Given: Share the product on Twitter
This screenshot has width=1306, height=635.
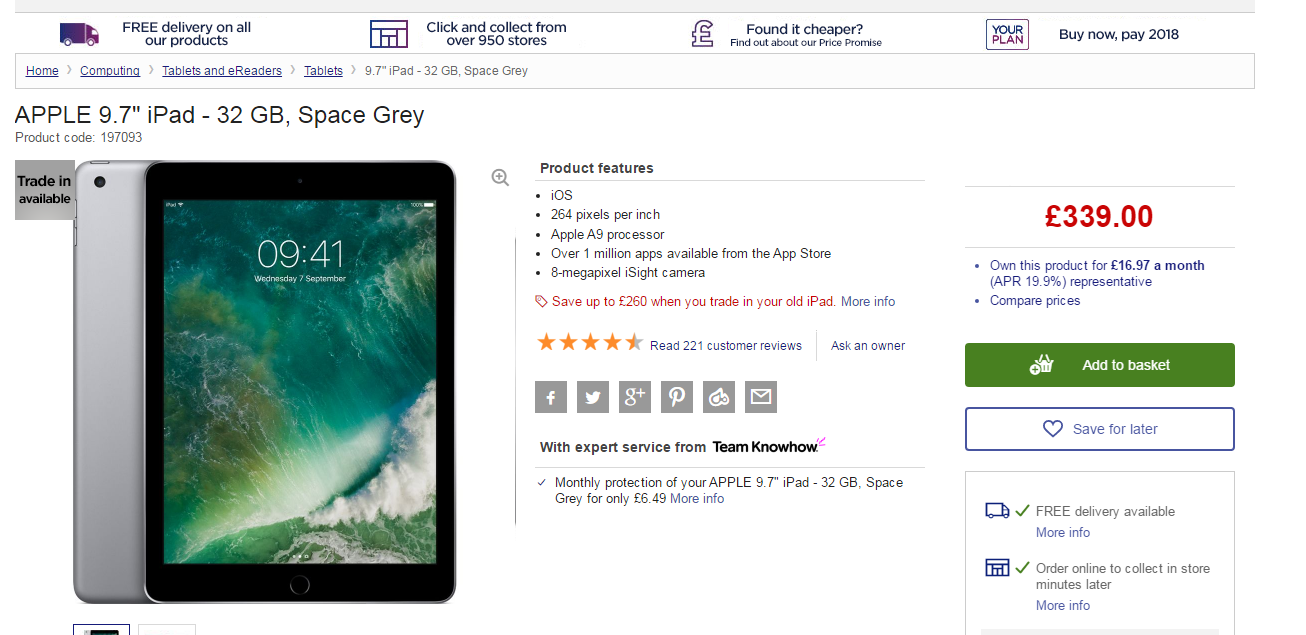Looking at the screenshot, I should [593, 397].
